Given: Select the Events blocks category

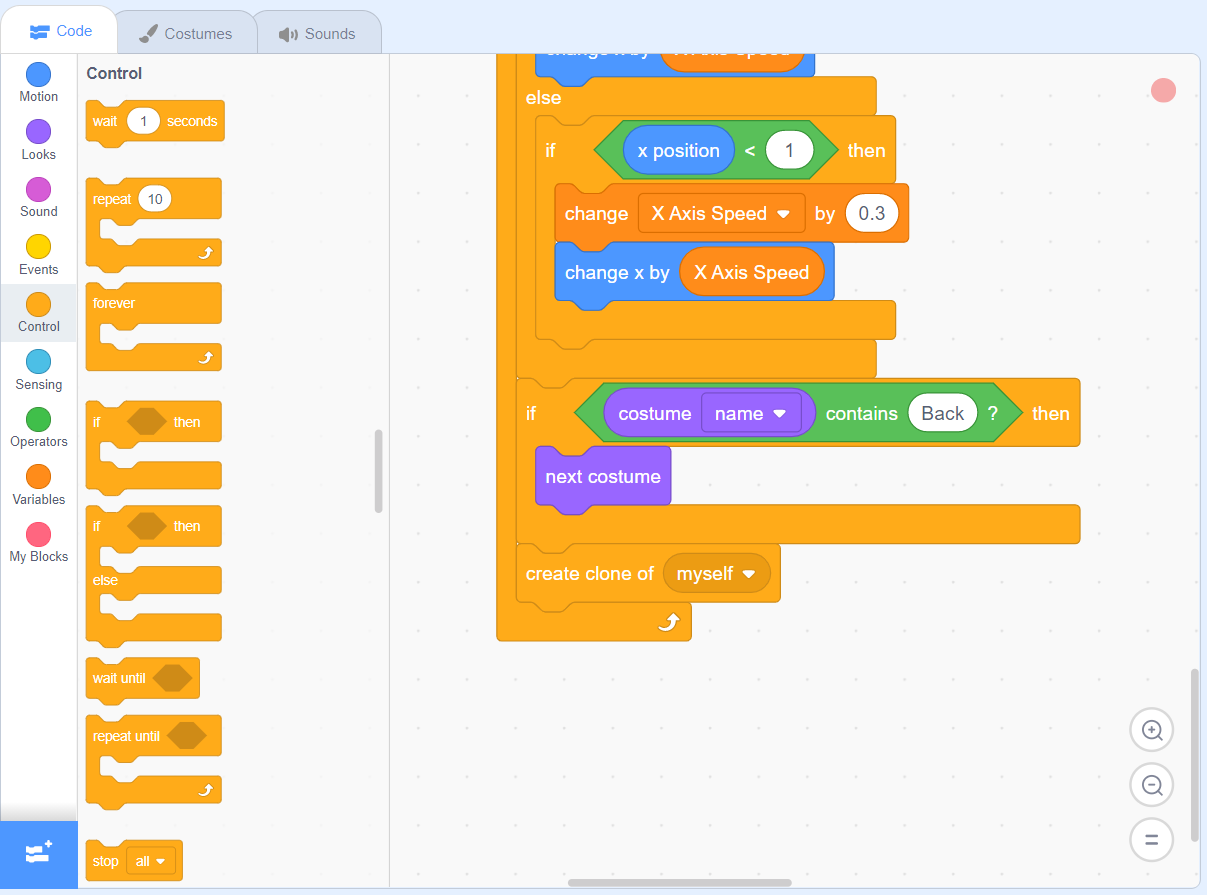Looking at the screenshot, I should pos(38,254).
